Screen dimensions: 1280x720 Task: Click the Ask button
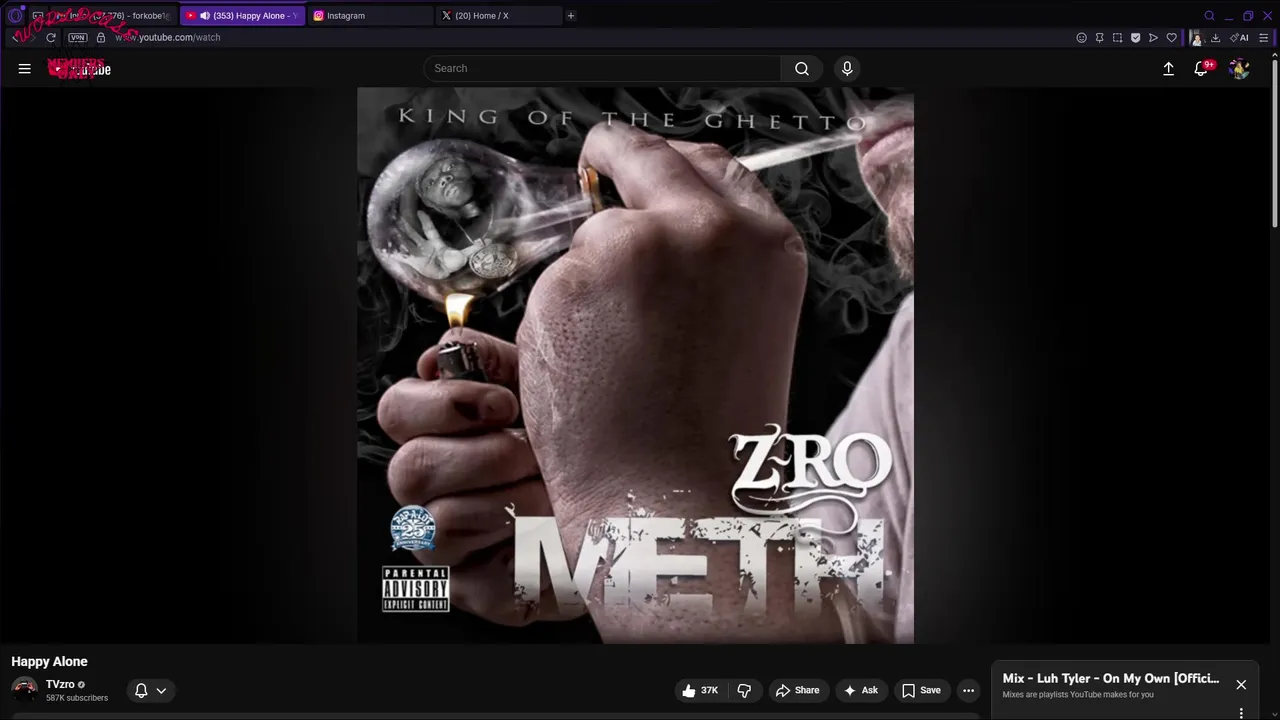pos(860,690)
